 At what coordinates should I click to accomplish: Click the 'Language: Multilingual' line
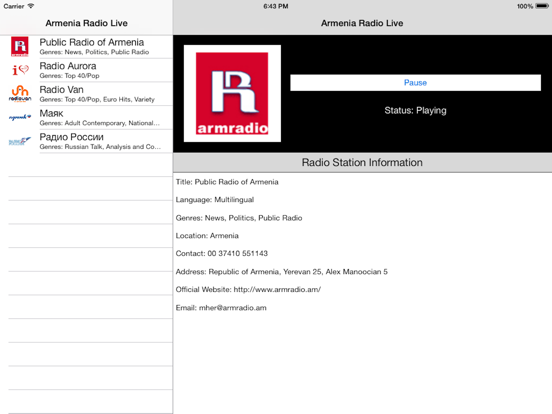[215, 200]
